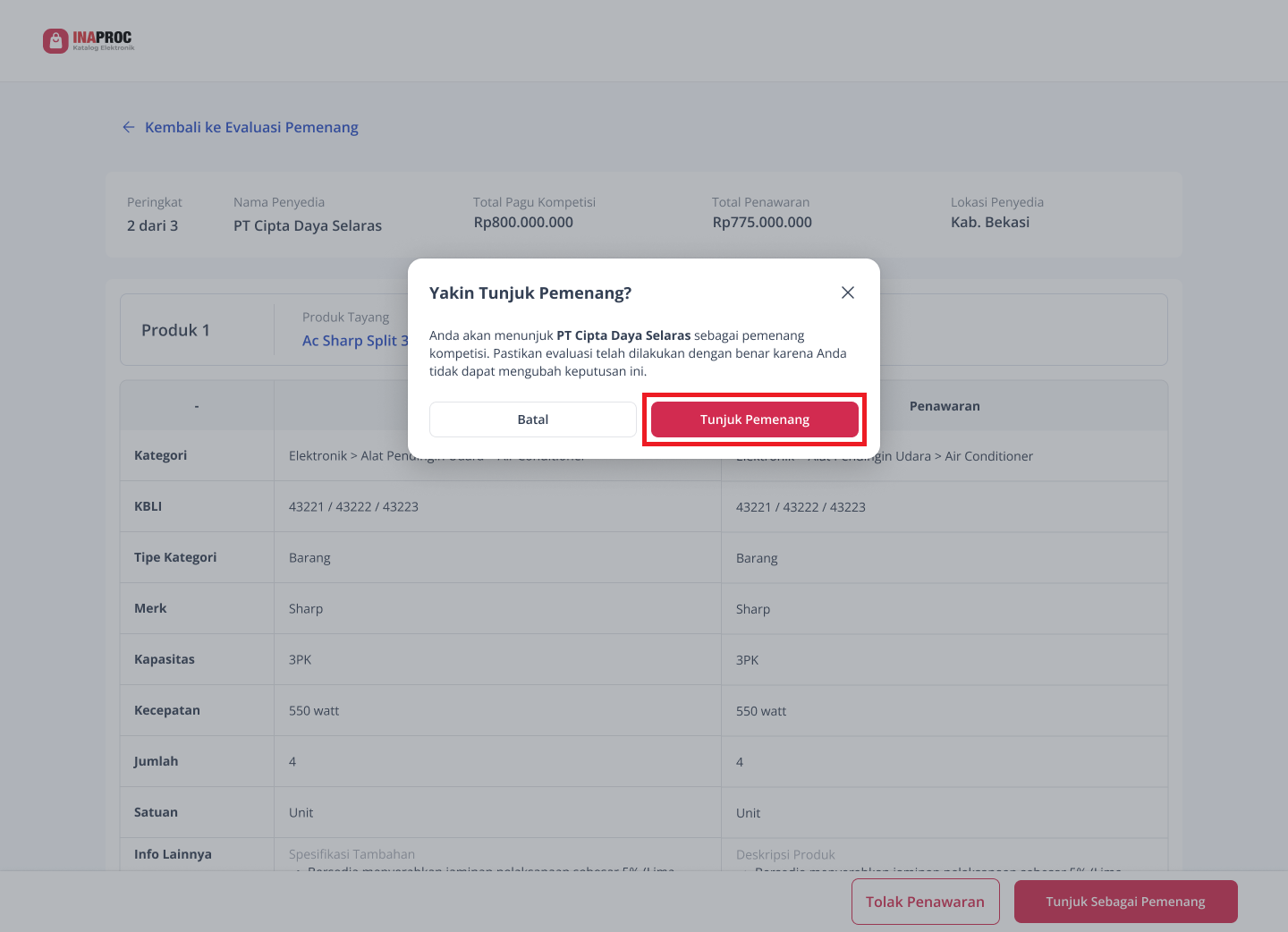Click the Total Penawaran amount Rp775.000.000

pyautogui.click(x=762, y=223)
